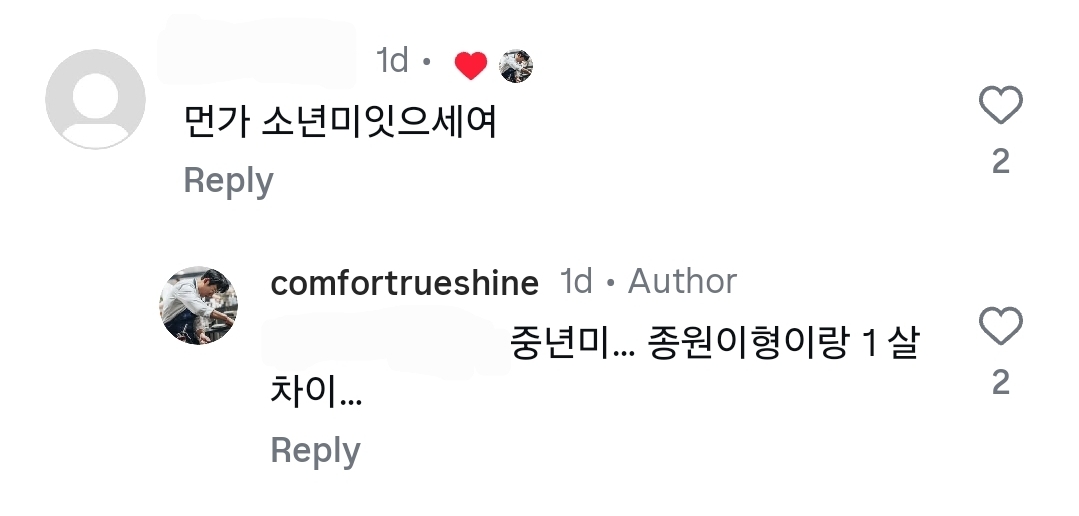Like the comment "먼가 소년미잇으세여"
The image size is (1079, 516).
(1000, 106)
